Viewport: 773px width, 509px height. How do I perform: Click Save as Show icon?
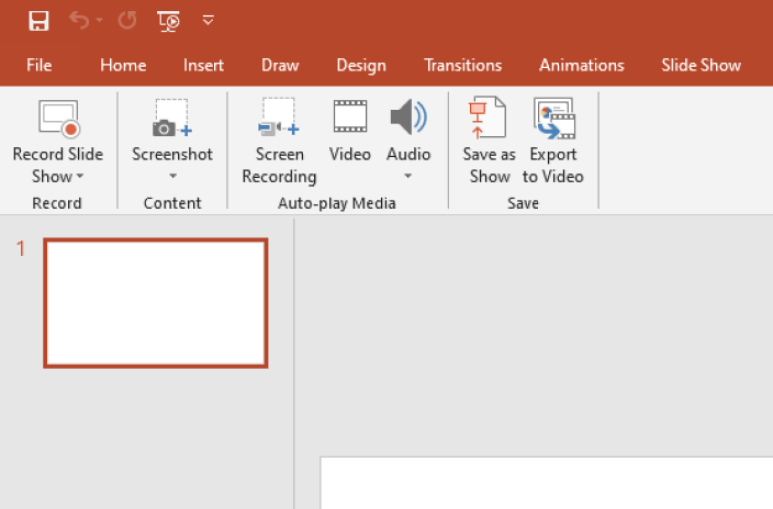[x=487, y=117]
